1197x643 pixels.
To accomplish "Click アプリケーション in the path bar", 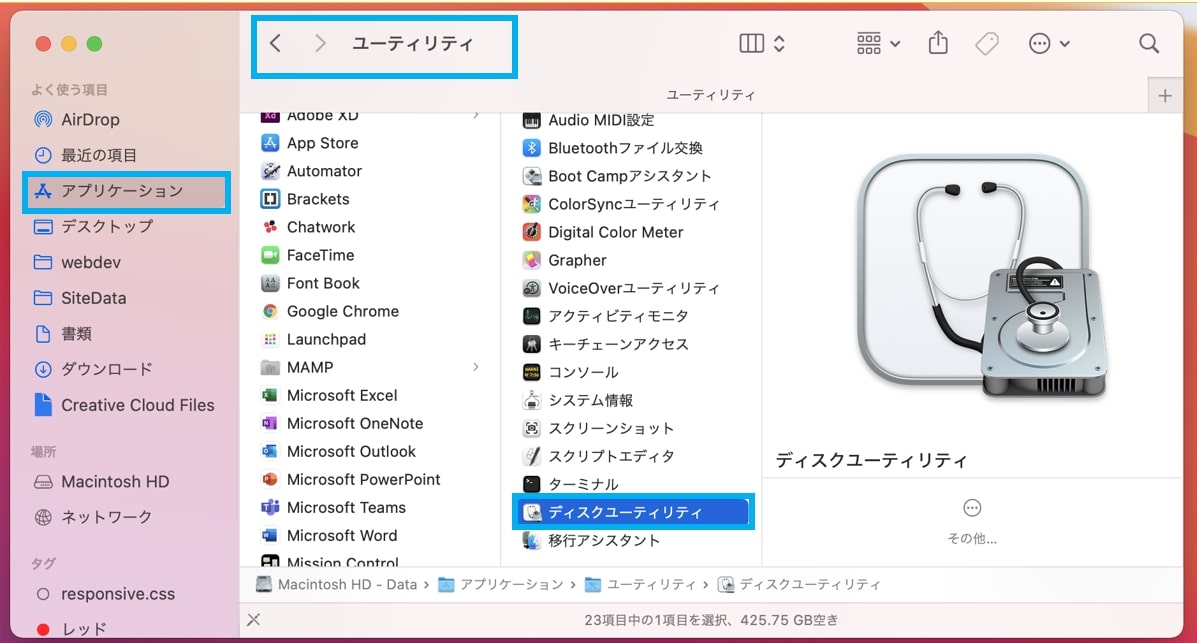I will (x=501, y=585).
